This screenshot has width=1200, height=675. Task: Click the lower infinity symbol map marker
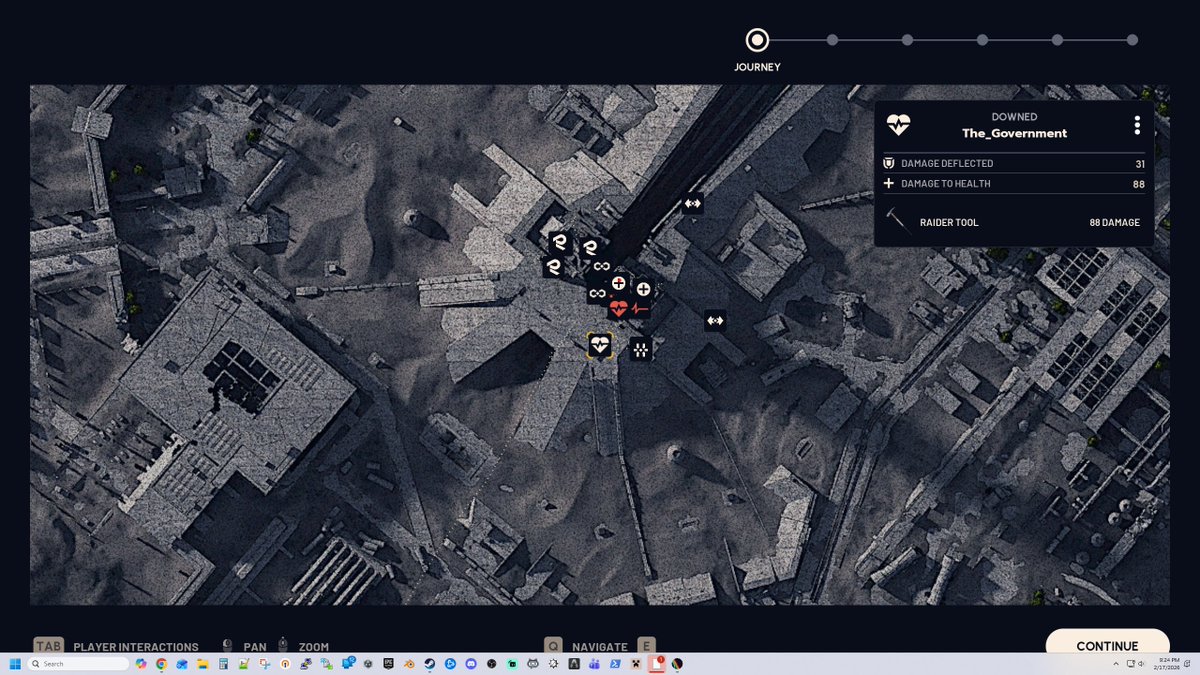click(597, 293)
